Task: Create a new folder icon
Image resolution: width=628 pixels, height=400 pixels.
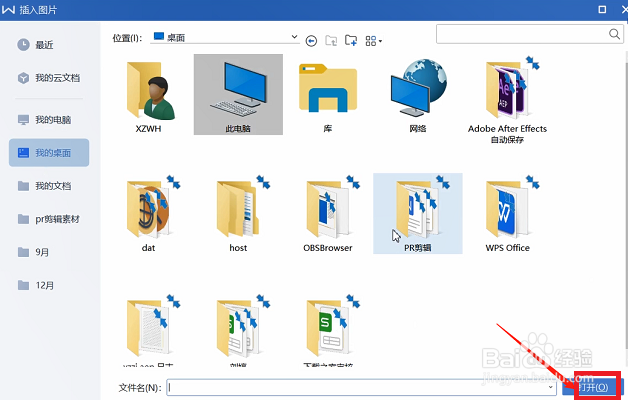Action: click(351, 40)
